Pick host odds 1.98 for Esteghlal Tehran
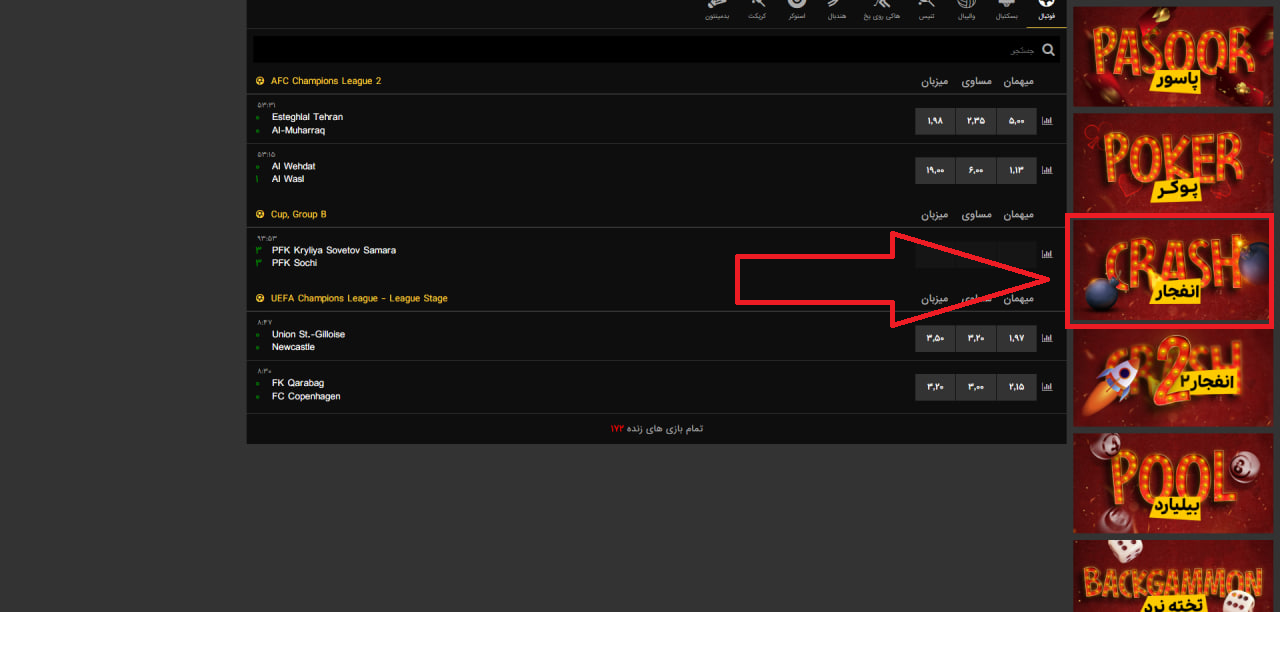Viewport: 1280px width, 648px height. point(935,121)
